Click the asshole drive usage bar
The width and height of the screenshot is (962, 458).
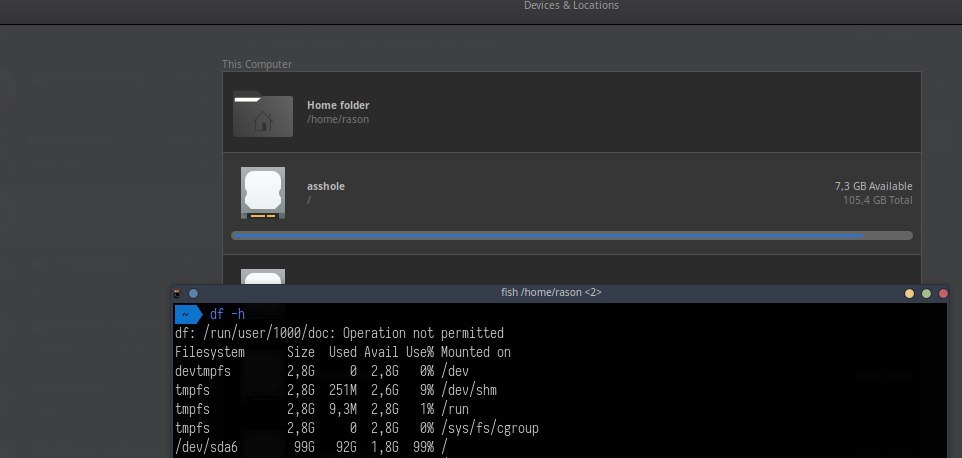click(x=572, y=235)
